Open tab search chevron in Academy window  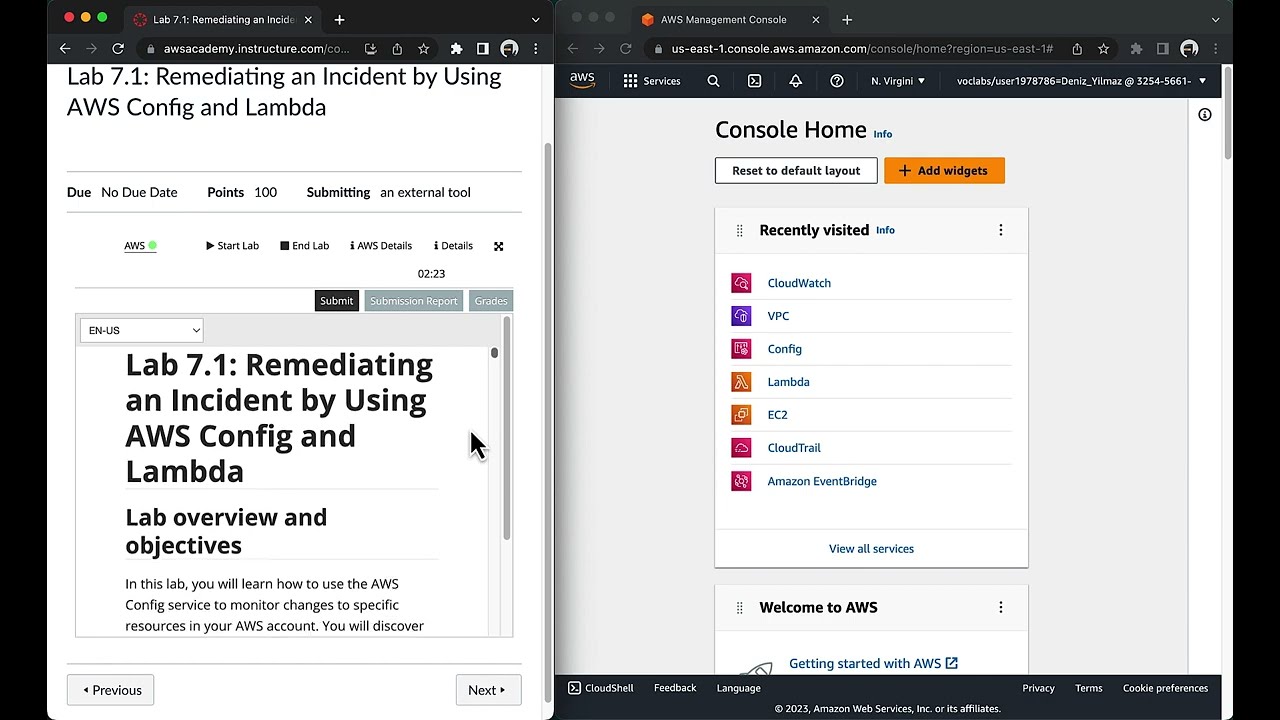pyautogui.click(x=535, y=19)
